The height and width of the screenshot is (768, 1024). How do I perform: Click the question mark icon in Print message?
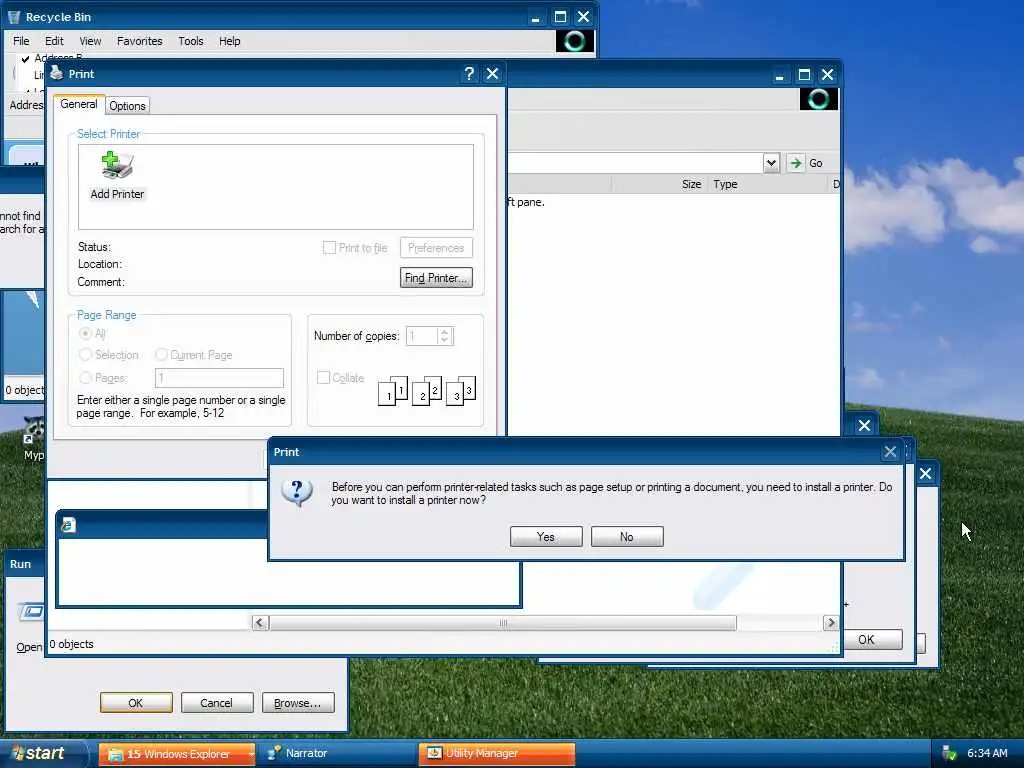point(297,492)
